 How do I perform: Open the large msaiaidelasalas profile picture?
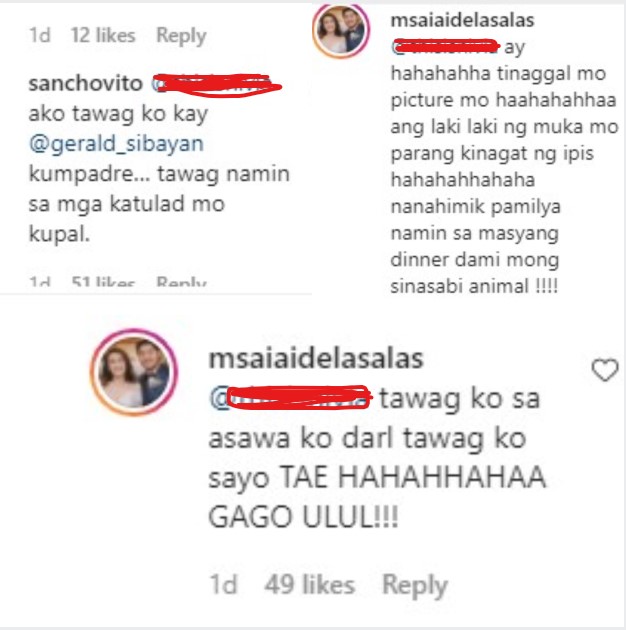(x=134, y=372)
